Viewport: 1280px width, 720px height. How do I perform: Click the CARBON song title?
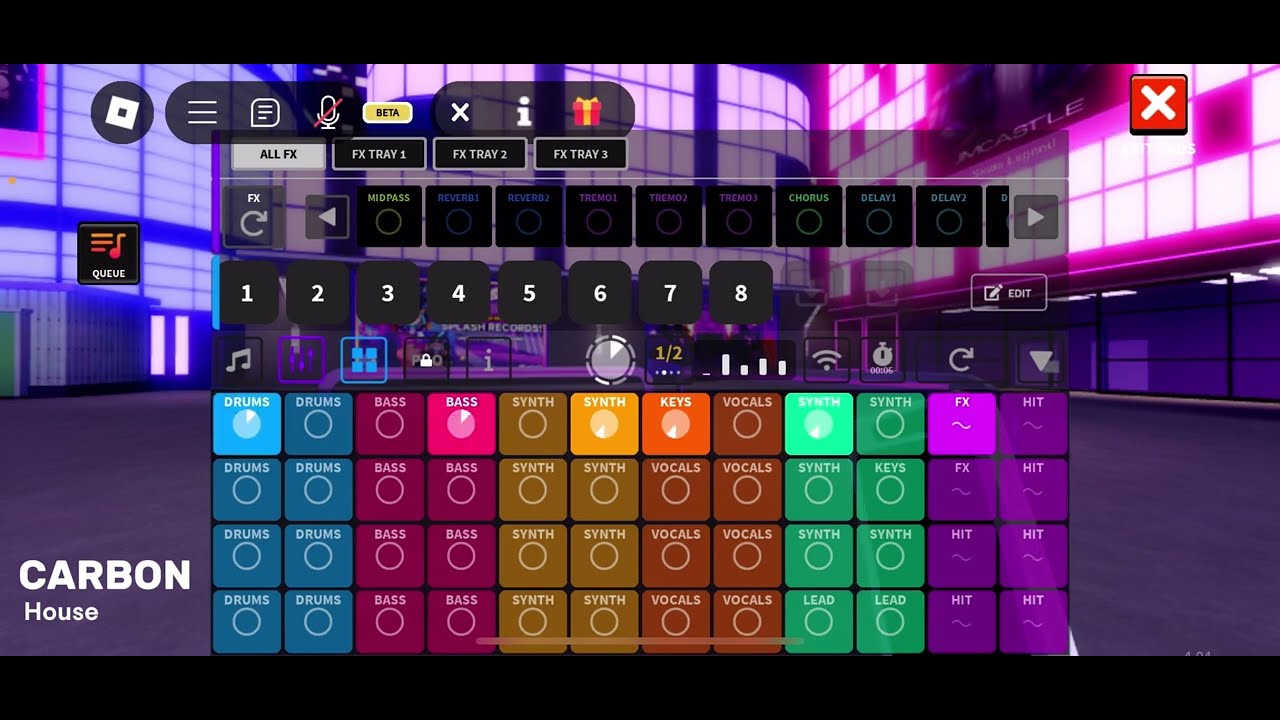[105, 575]
